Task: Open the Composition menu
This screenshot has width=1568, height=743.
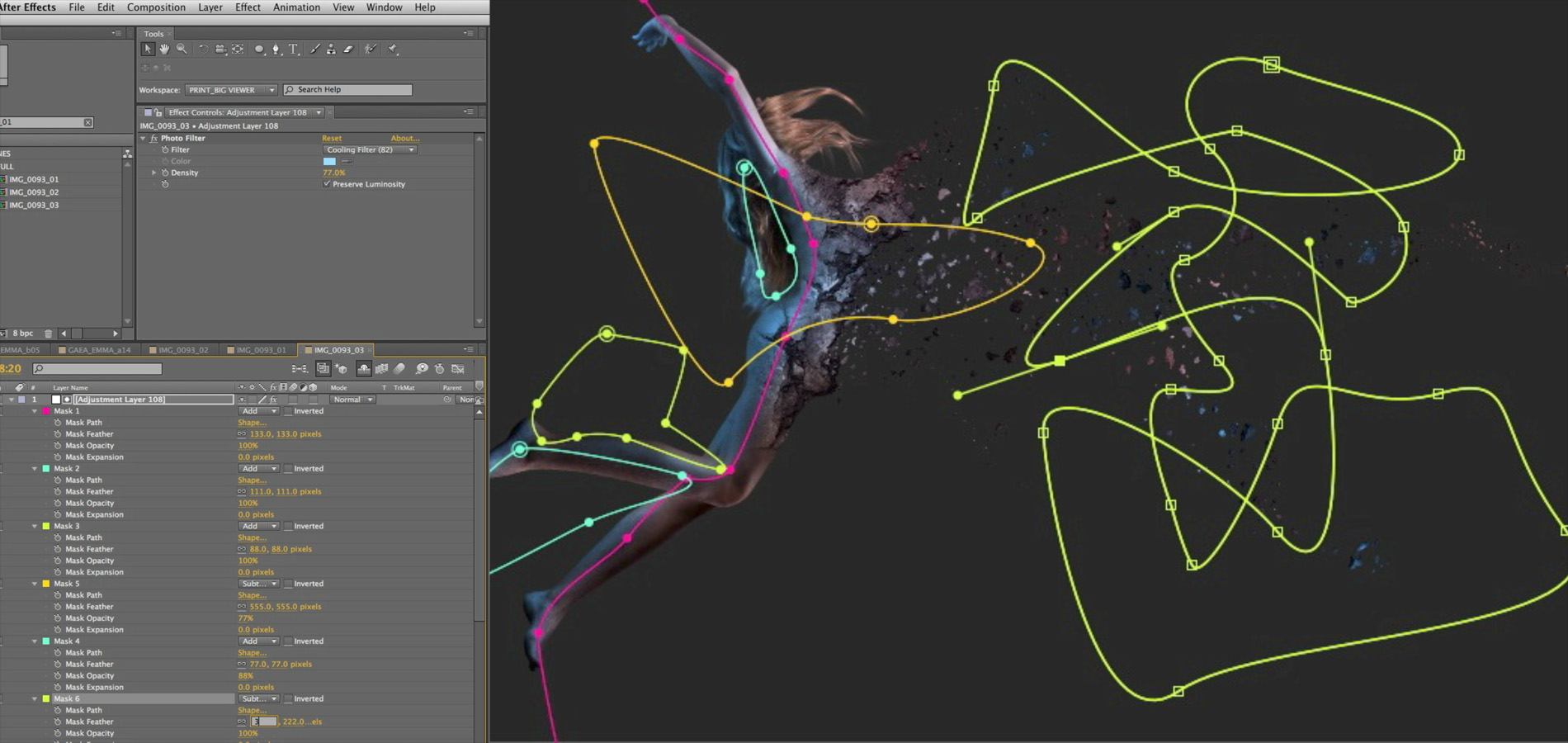Action: 156,7
